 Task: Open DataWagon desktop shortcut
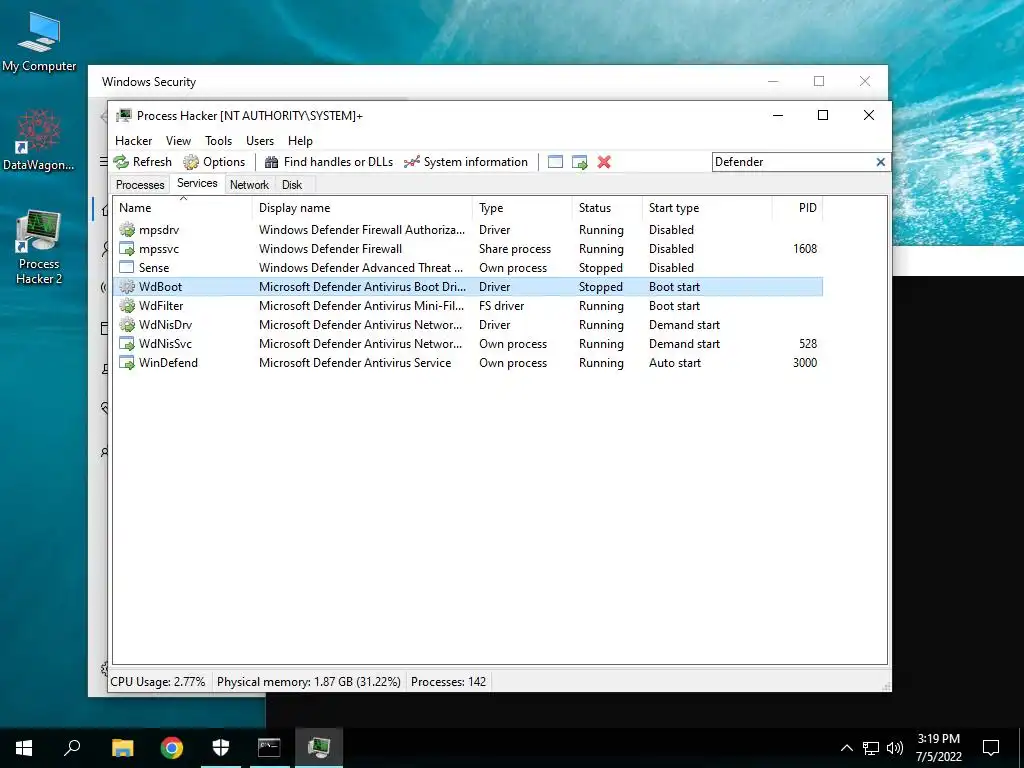[x=39, y=140]
